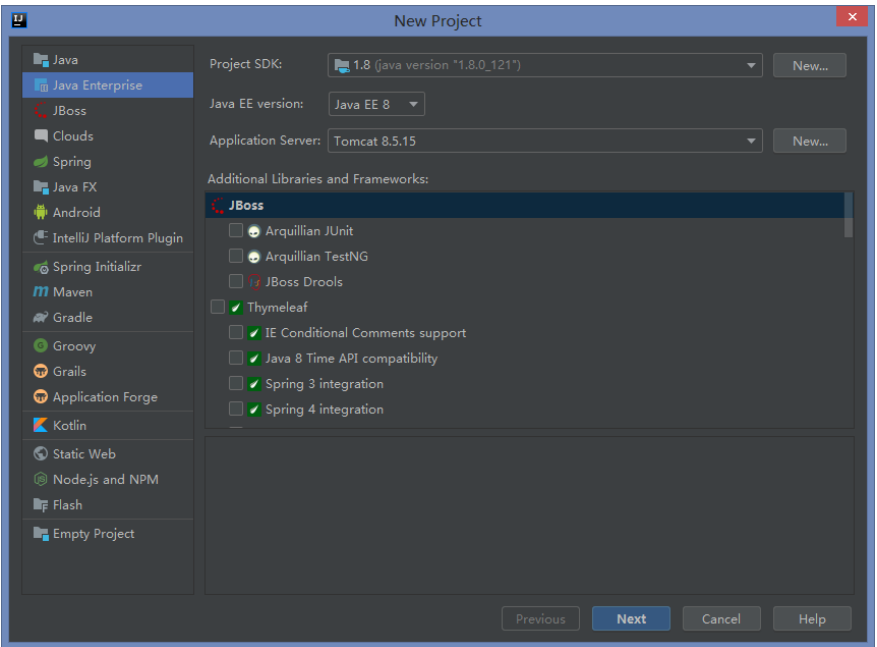This screenshot has width=877, height=647.
Task: Select the Groovy G icon
Action: pos(41,346)
